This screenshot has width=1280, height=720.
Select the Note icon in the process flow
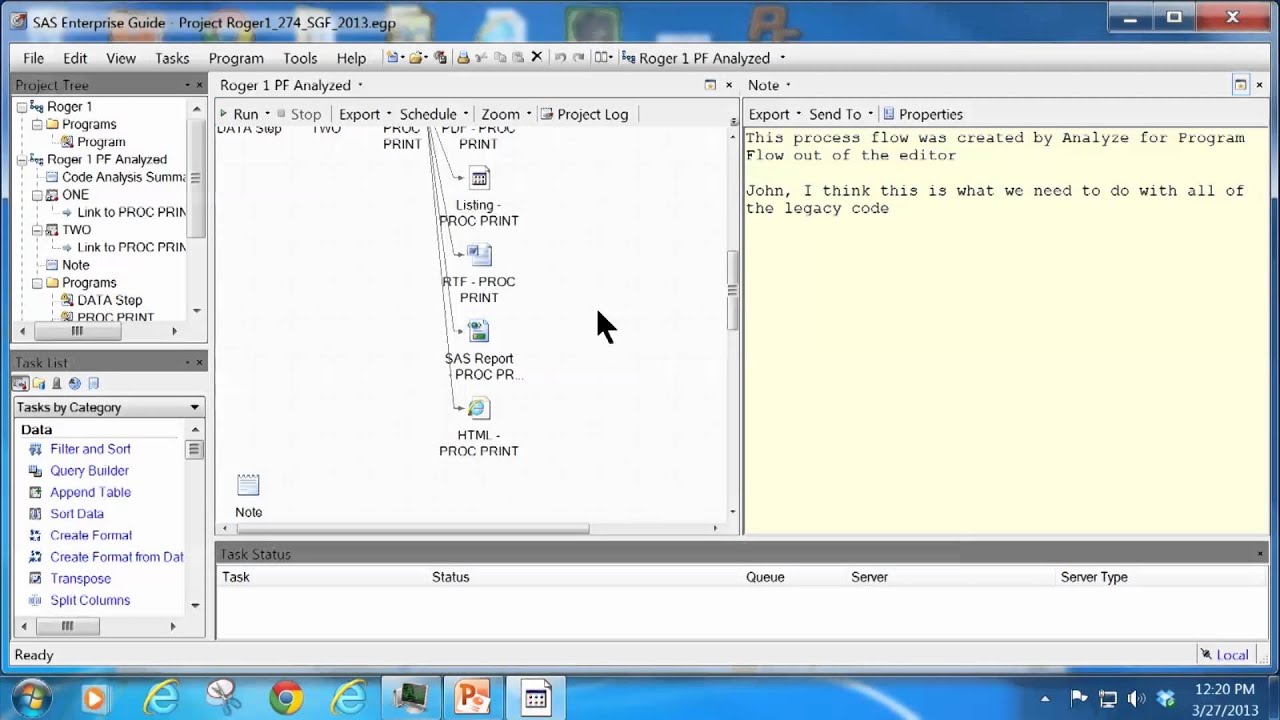click(x=248, y=485)
